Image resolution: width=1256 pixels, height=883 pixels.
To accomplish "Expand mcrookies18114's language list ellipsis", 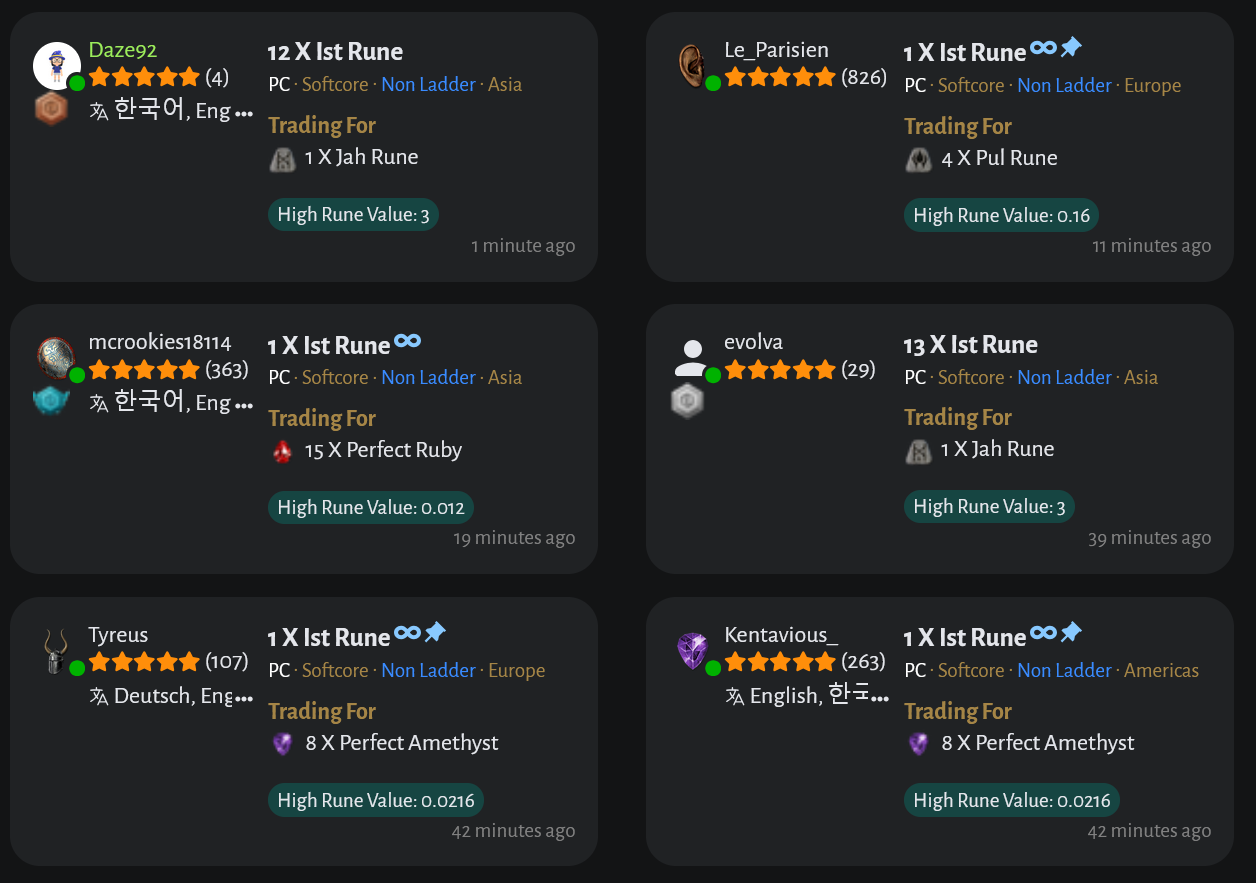I will click(243, 405).
